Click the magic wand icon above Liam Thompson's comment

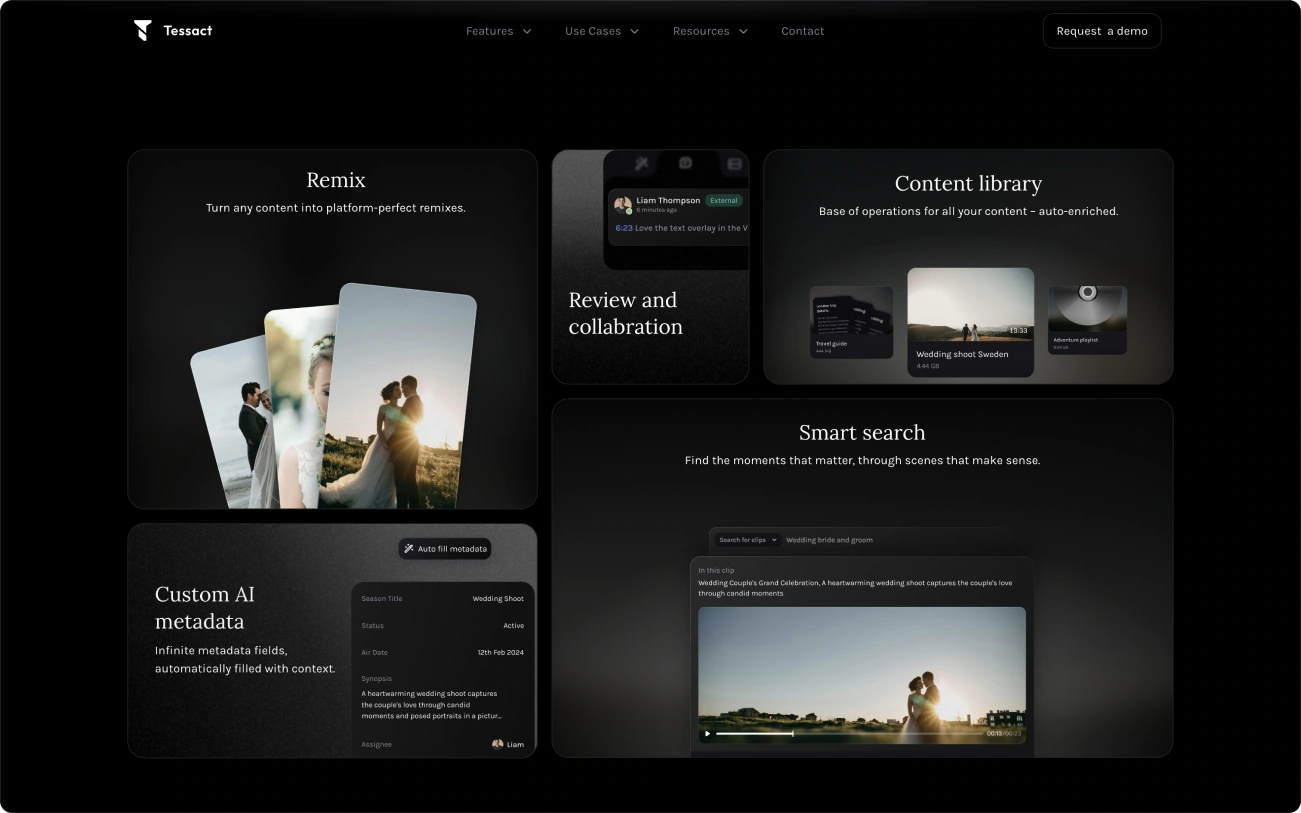(x=642, y=164)
